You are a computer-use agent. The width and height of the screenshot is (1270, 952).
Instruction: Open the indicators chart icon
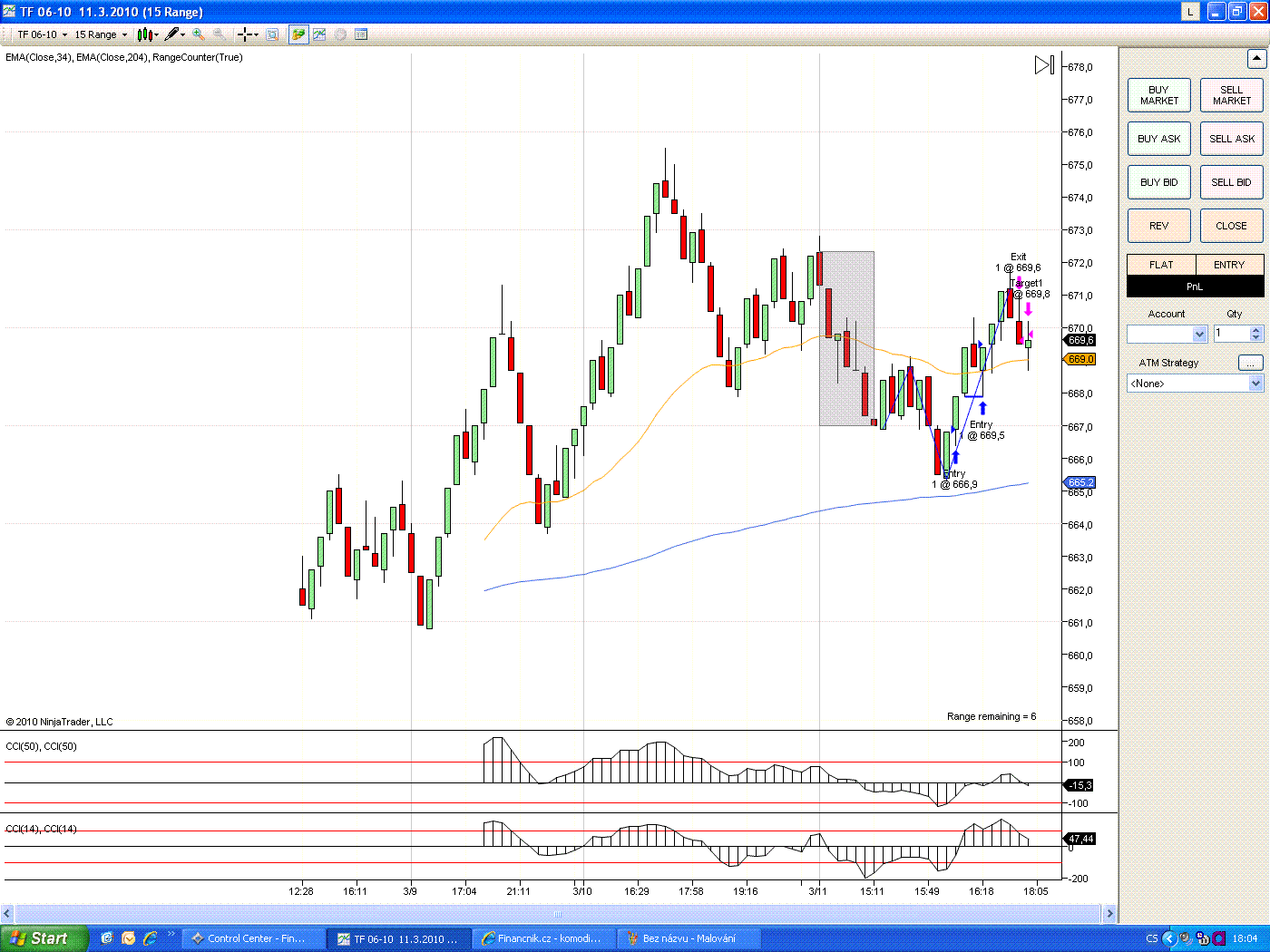coord(319,34)
